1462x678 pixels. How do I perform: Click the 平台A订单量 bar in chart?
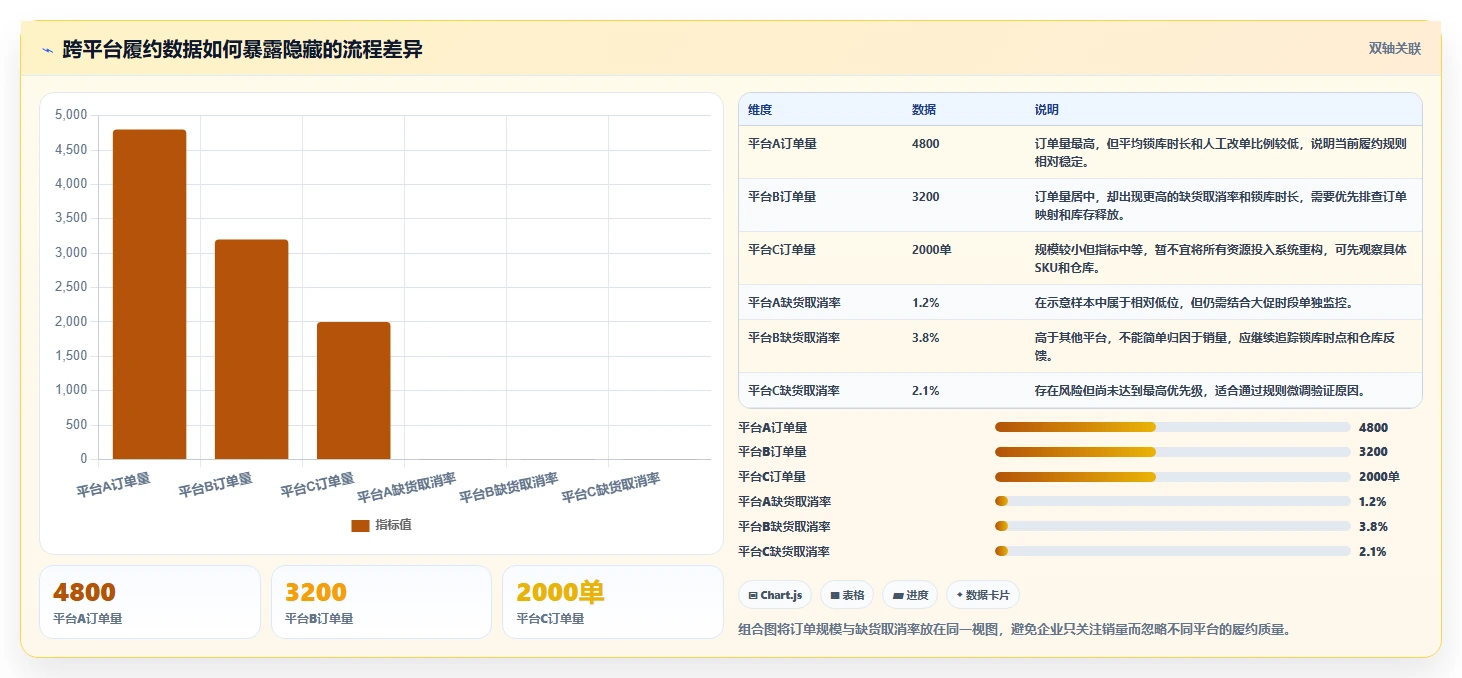click(149, 294)
